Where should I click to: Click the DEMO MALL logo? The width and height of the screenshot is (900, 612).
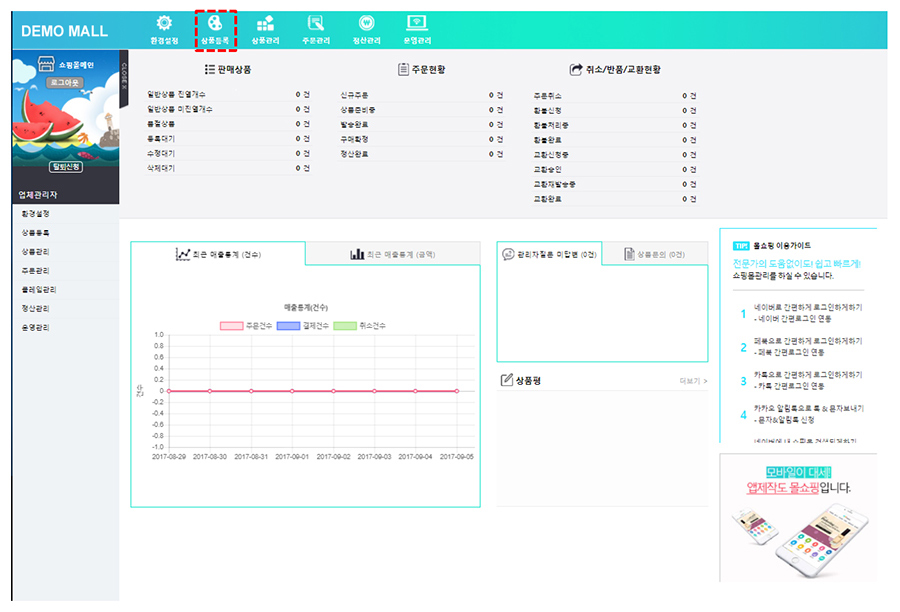64,31
